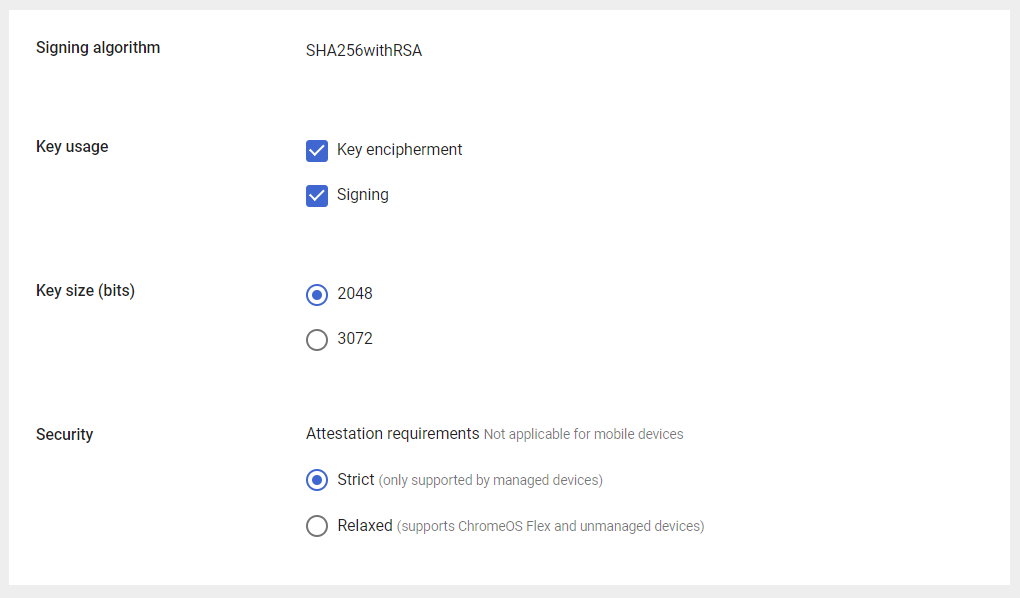Click the "Relaxed" option label text
The height and width of the screenshot is (598, 1020).
365,525
